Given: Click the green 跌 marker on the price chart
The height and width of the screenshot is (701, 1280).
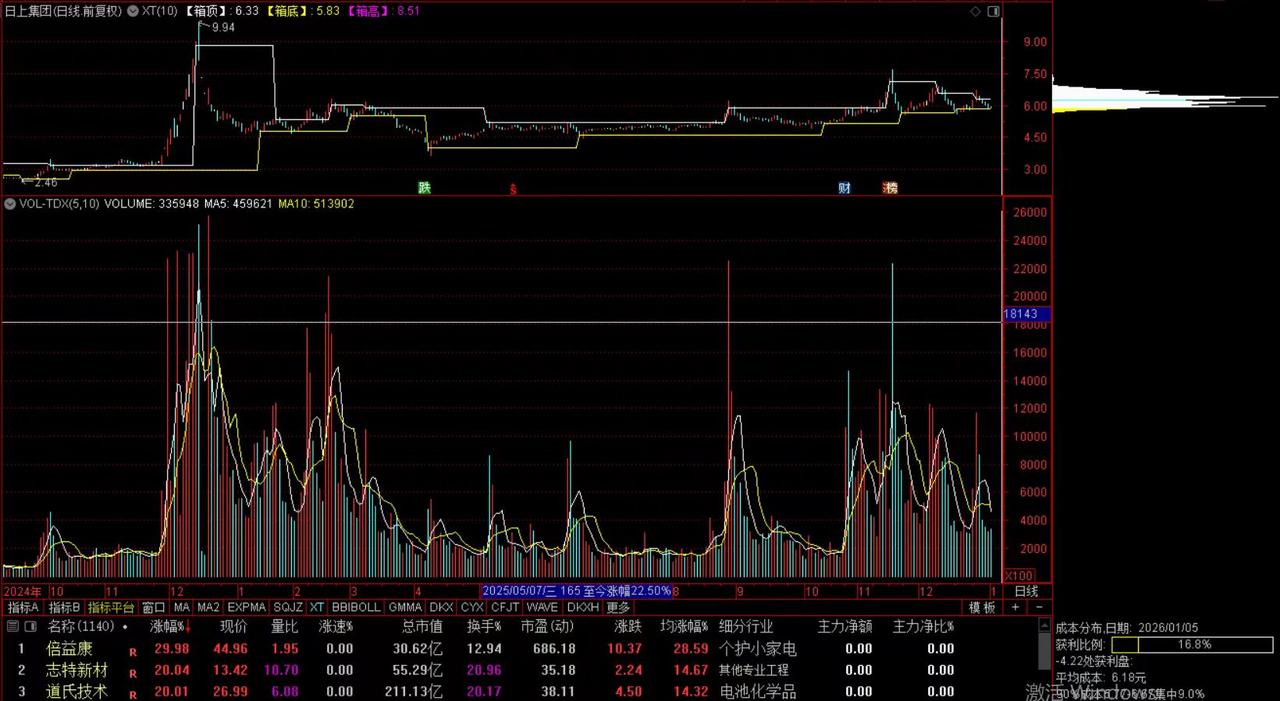Looking at the screenshot, I should [x=424, y=187].
